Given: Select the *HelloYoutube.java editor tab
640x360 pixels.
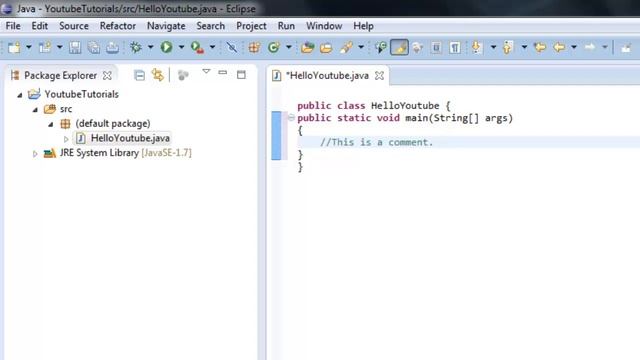Looking at the screenshot, I should tap(327, 76).
